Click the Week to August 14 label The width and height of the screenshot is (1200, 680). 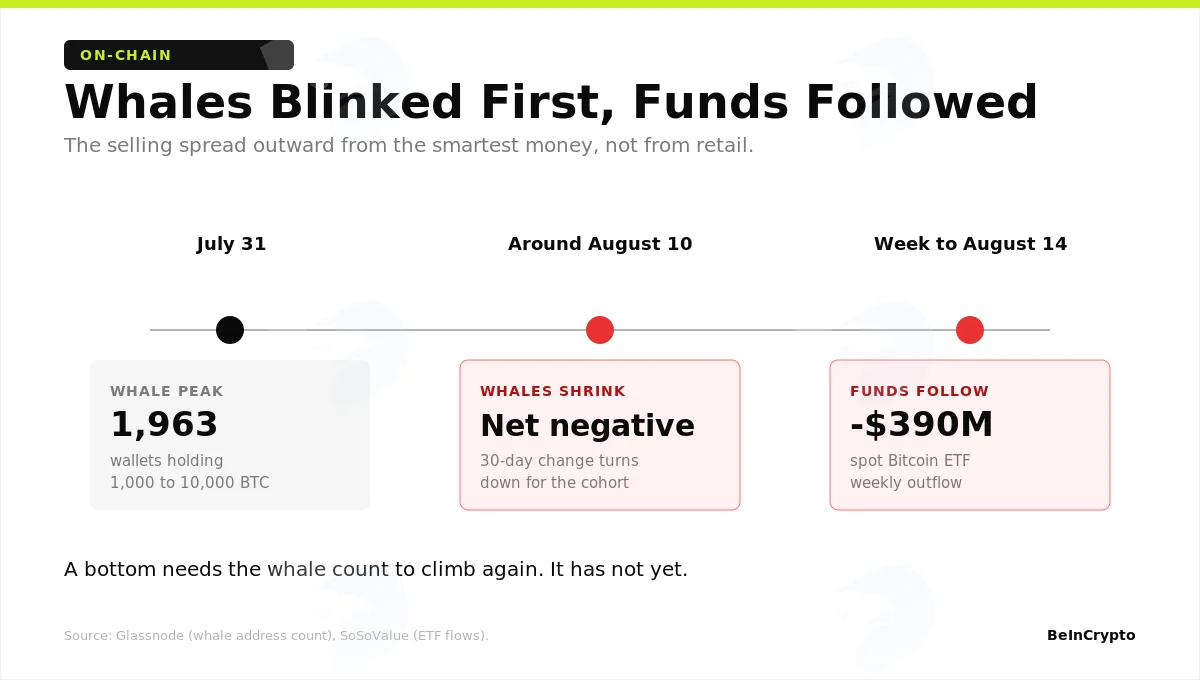click(970, 244)
